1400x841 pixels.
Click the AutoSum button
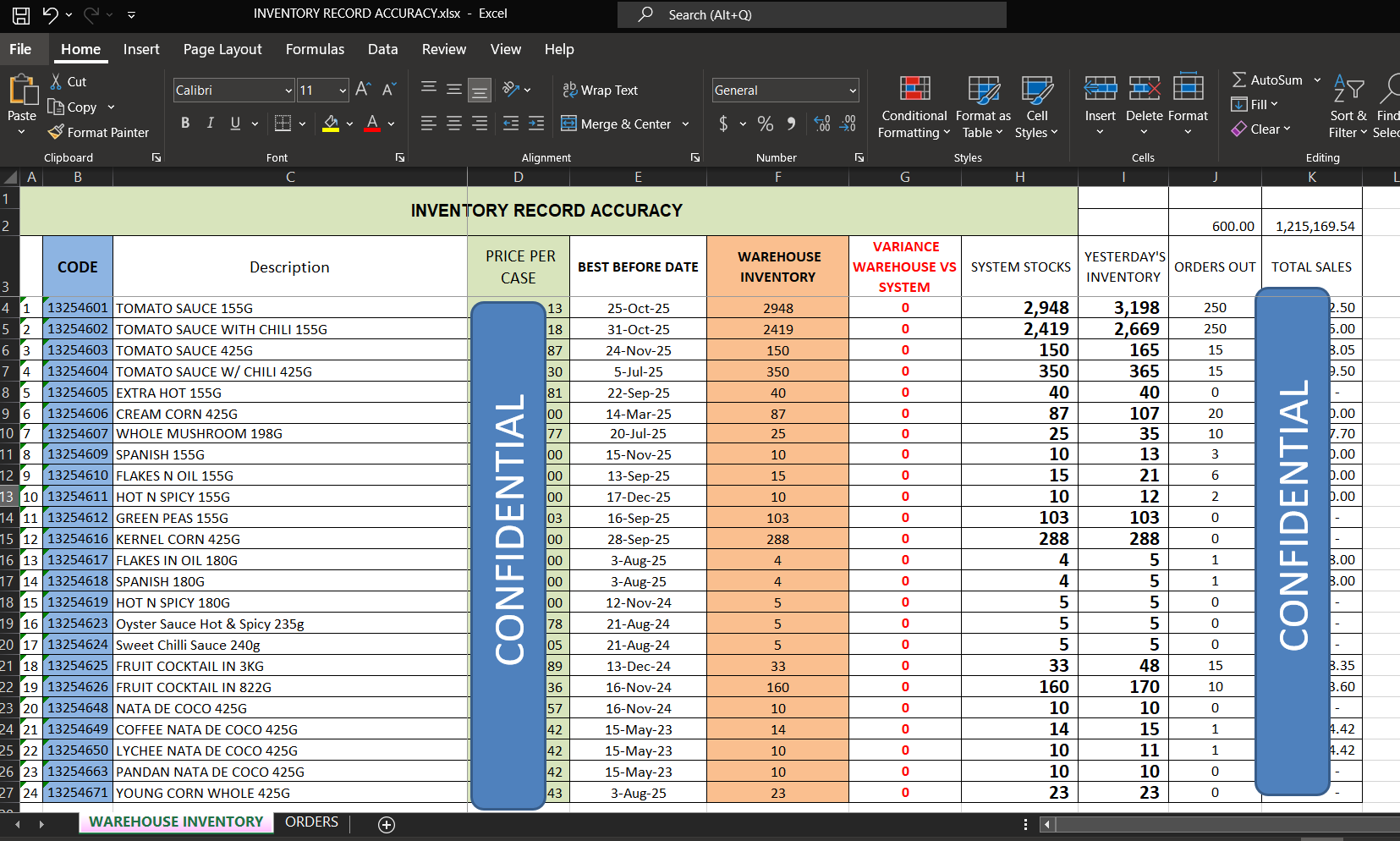(1267, 80)
